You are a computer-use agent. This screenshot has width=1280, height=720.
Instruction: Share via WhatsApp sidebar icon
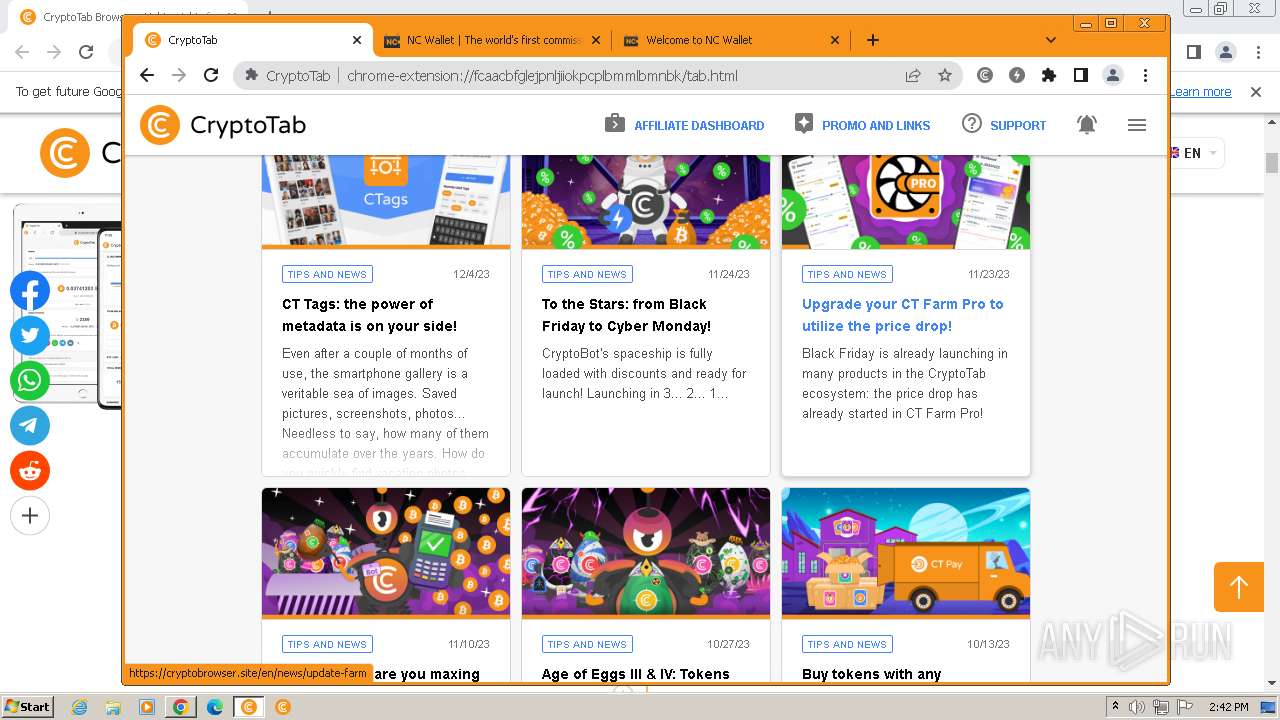pos(30,381)
